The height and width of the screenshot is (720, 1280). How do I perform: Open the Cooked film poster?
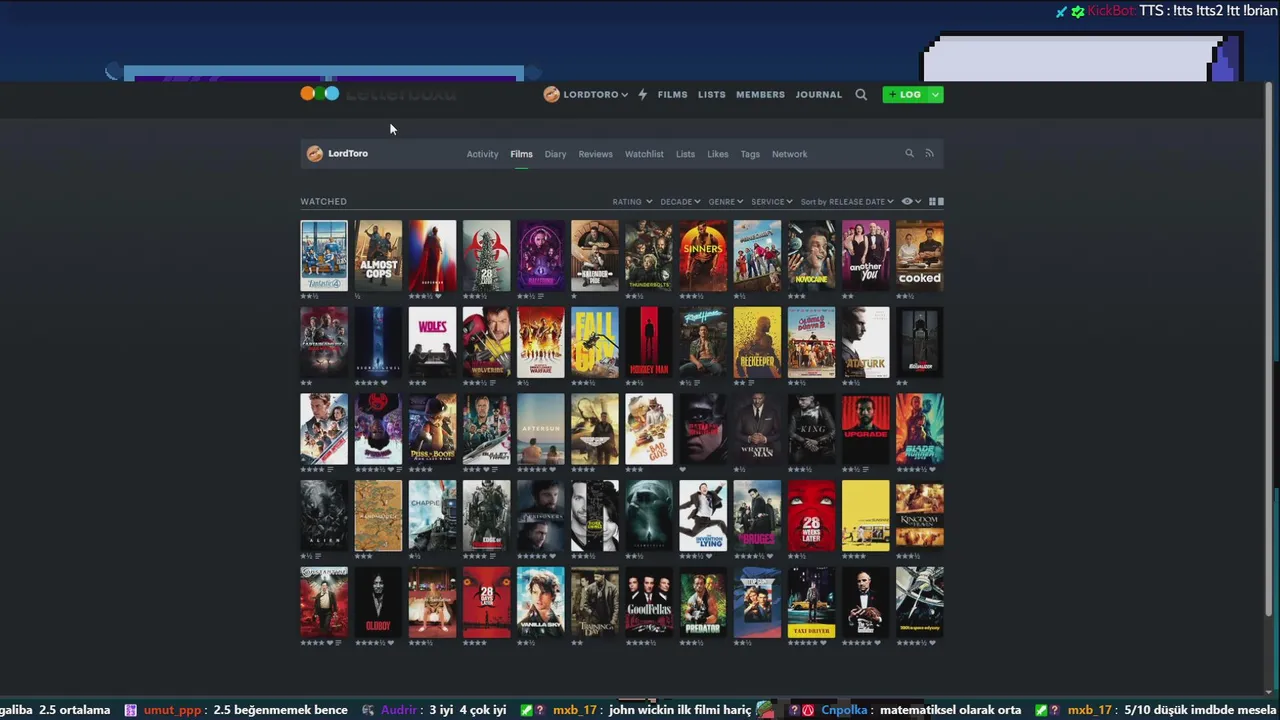[920, 255]
